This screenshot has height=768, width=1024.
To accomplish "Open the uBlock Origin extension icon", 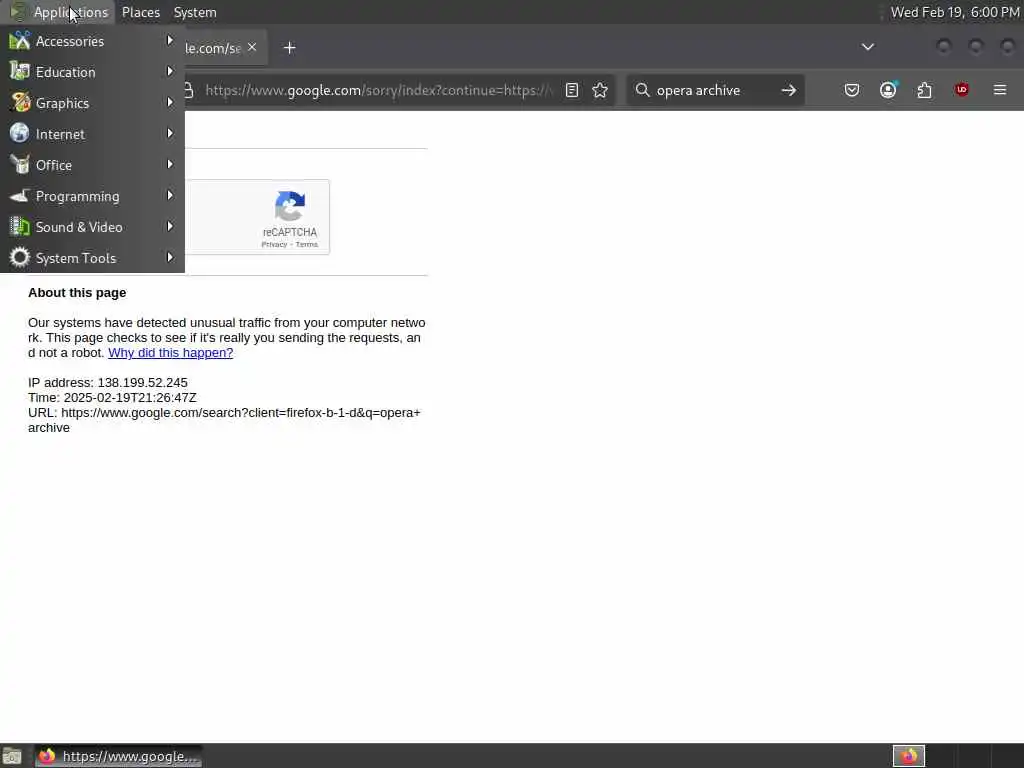I will coord(961,90).
